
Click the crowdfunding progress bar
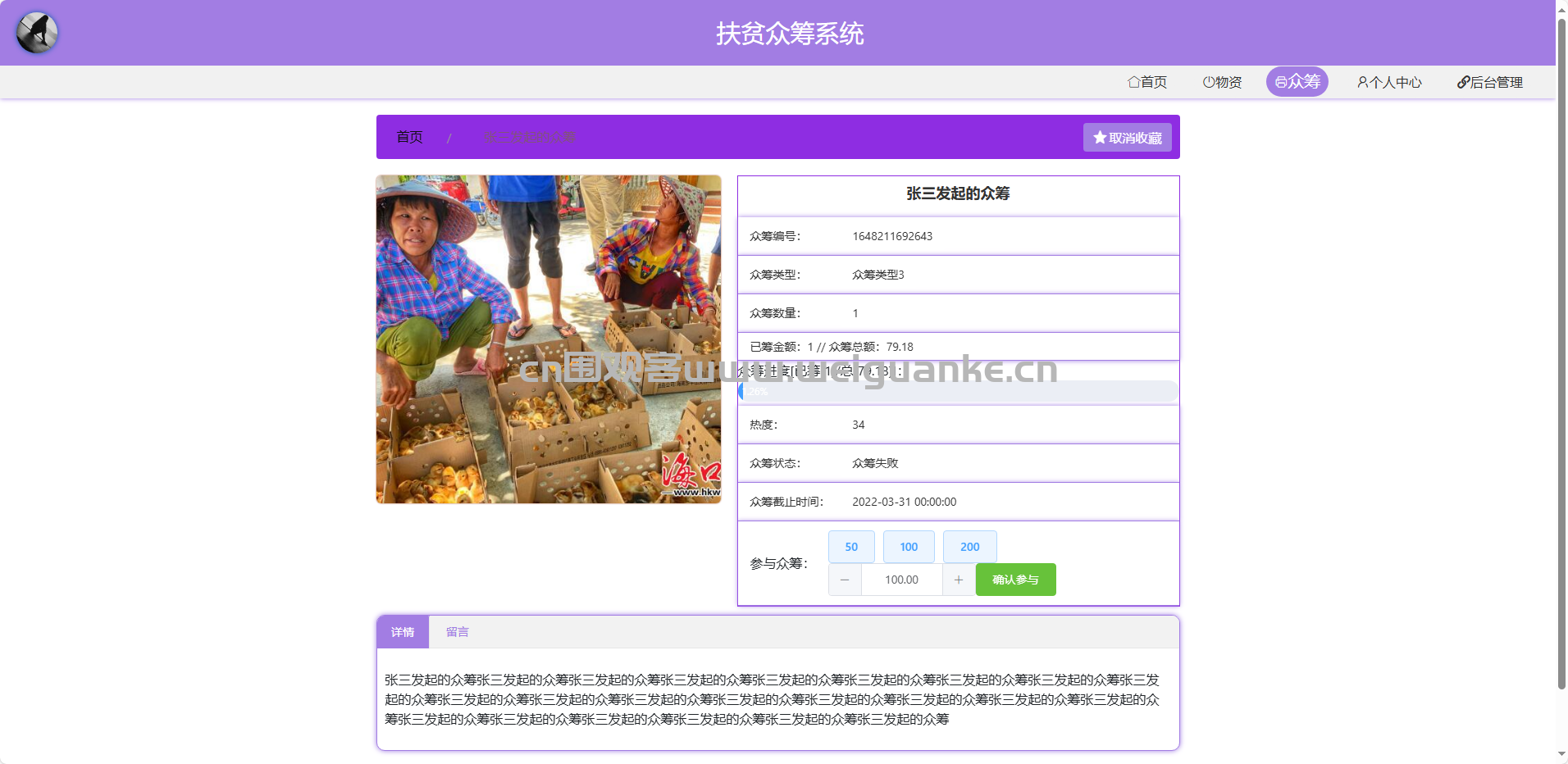(x=958, y=391)
